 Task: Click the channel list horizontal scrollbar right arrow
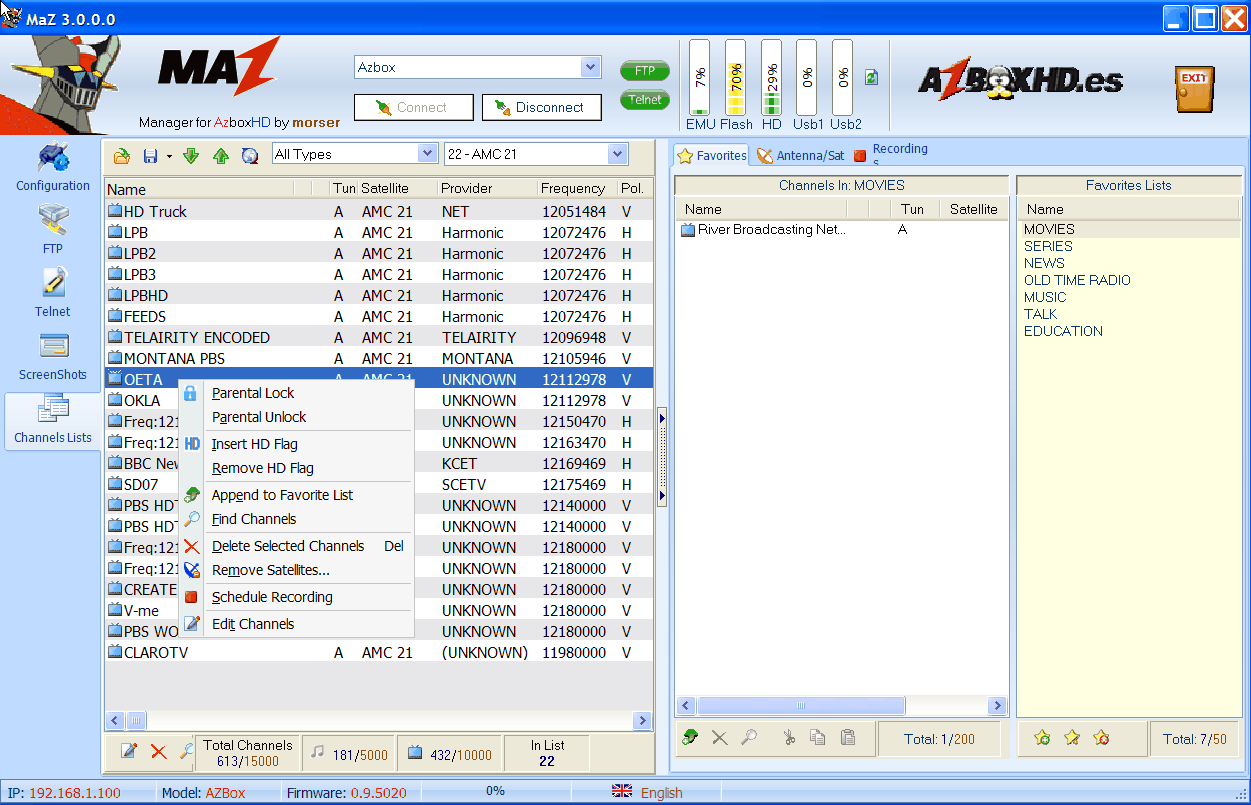coord(643,720)
